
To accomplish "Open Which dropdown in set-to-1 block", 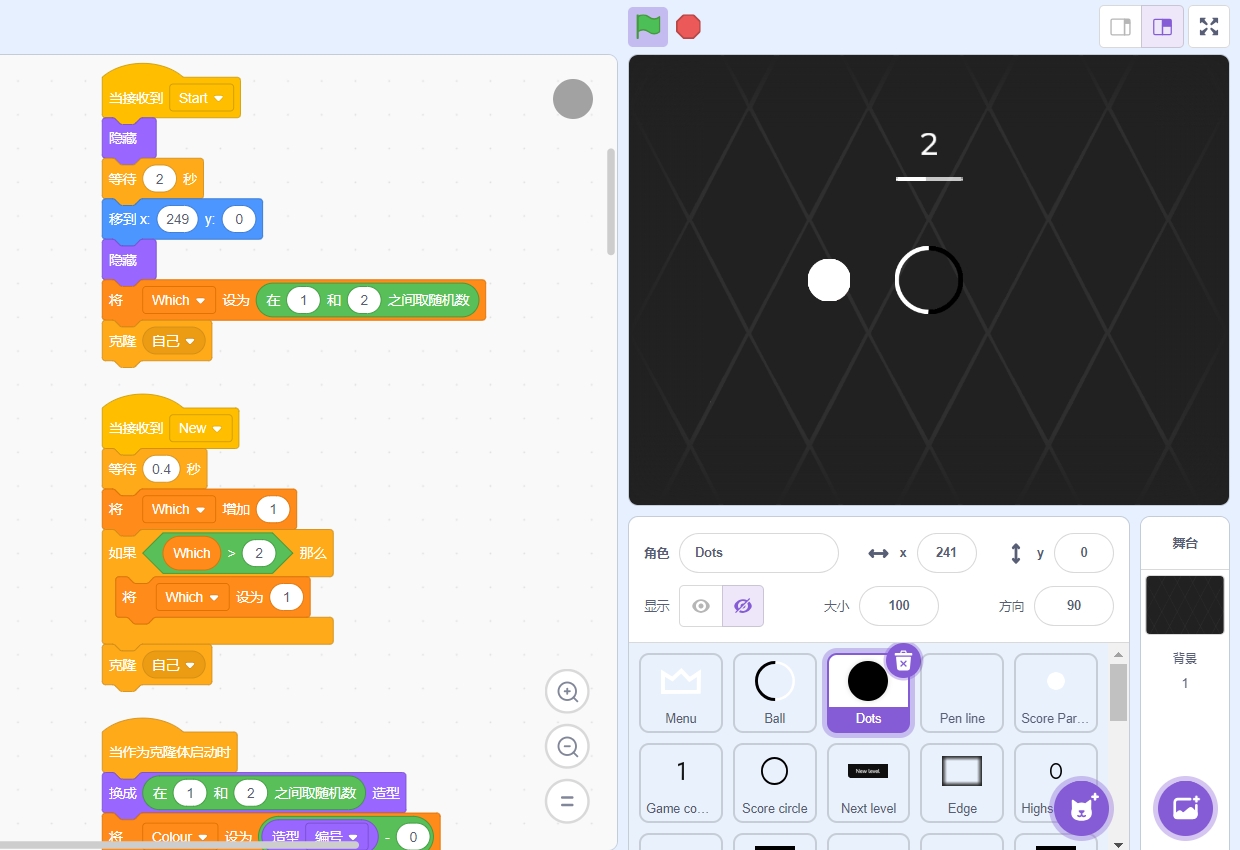I will coord(192,597).
